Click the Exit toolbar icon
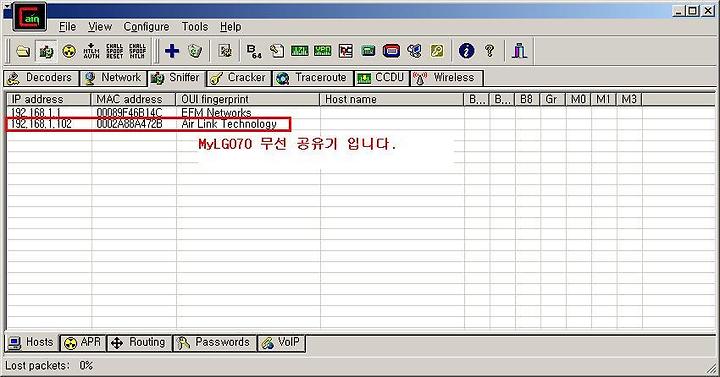This screenshot has height=377, width=720. click(x=519, y=51)
